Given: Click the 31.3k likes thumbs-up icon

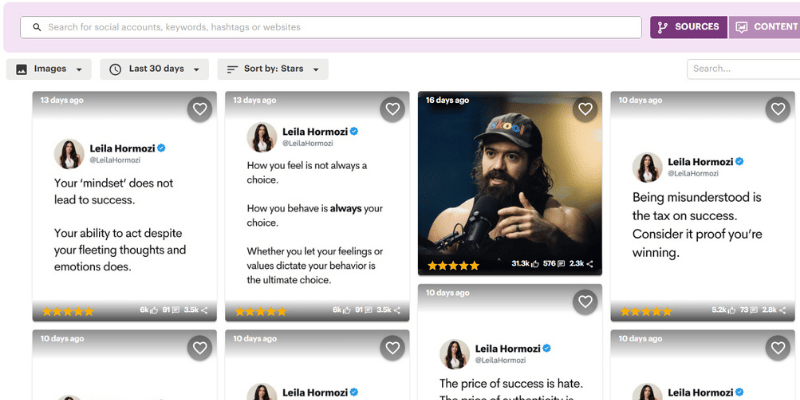Looking at the screenshot, I should click(x=535, y=264).
